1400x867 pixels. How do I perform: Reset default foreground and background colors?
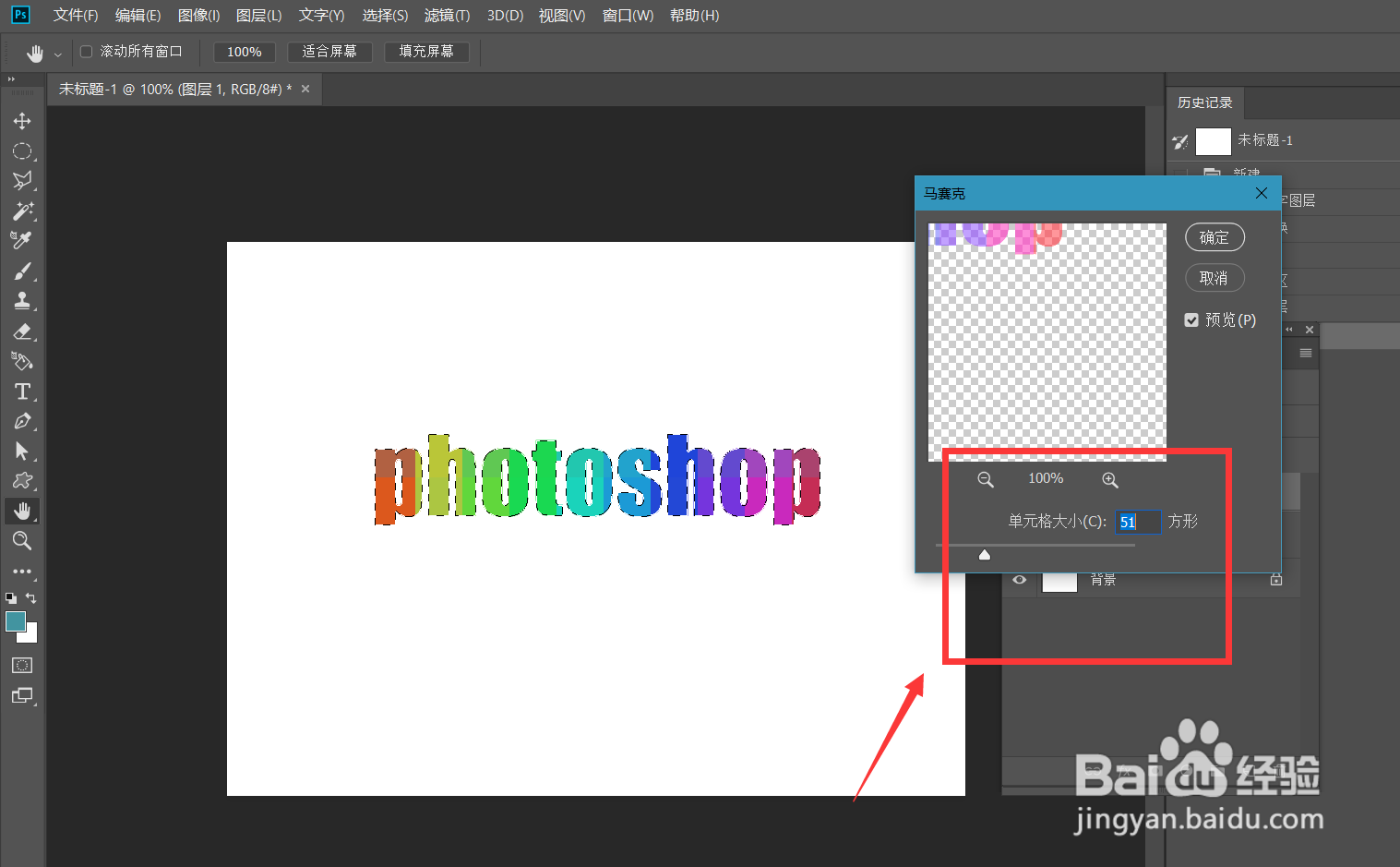click(11, 598)
